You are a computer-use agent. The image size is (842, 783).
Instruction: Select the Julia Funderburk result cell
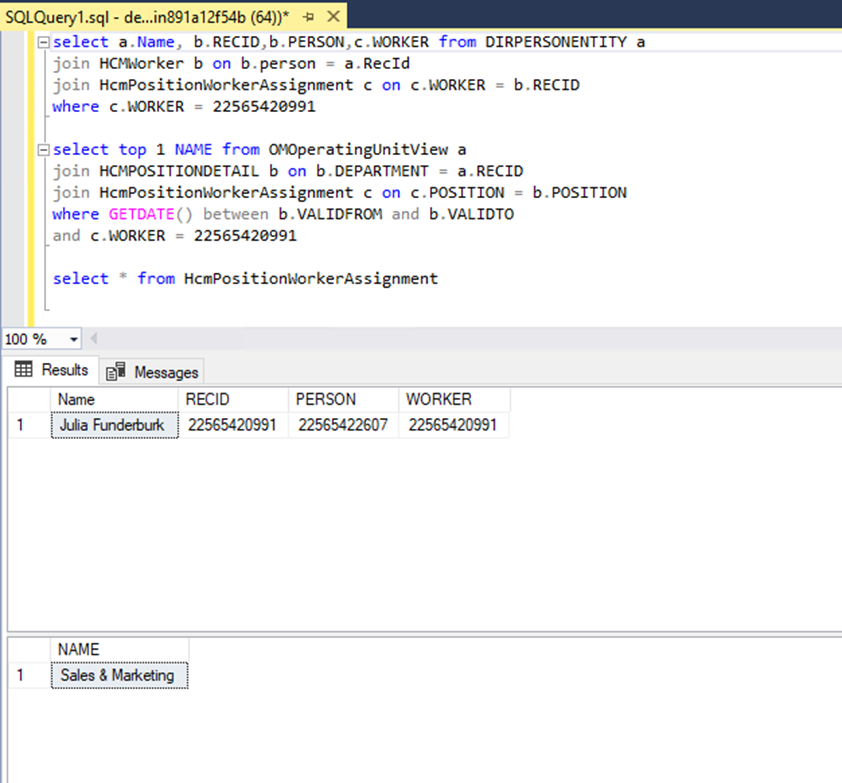click(113, 425)
